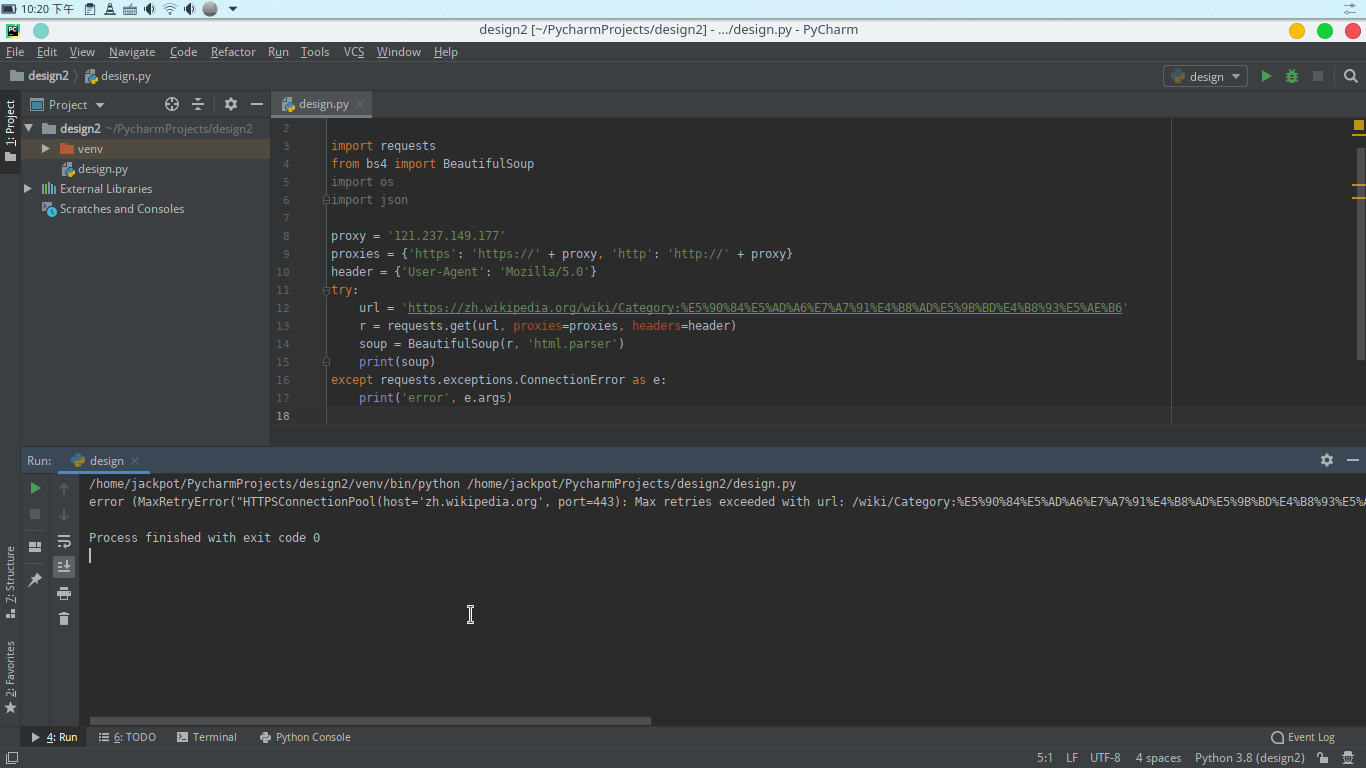Image resolution: width=1366 pixels, height=768 pixels.
Task: Toggle the 2: Favorites side panel
Action: tap(10, 677)
